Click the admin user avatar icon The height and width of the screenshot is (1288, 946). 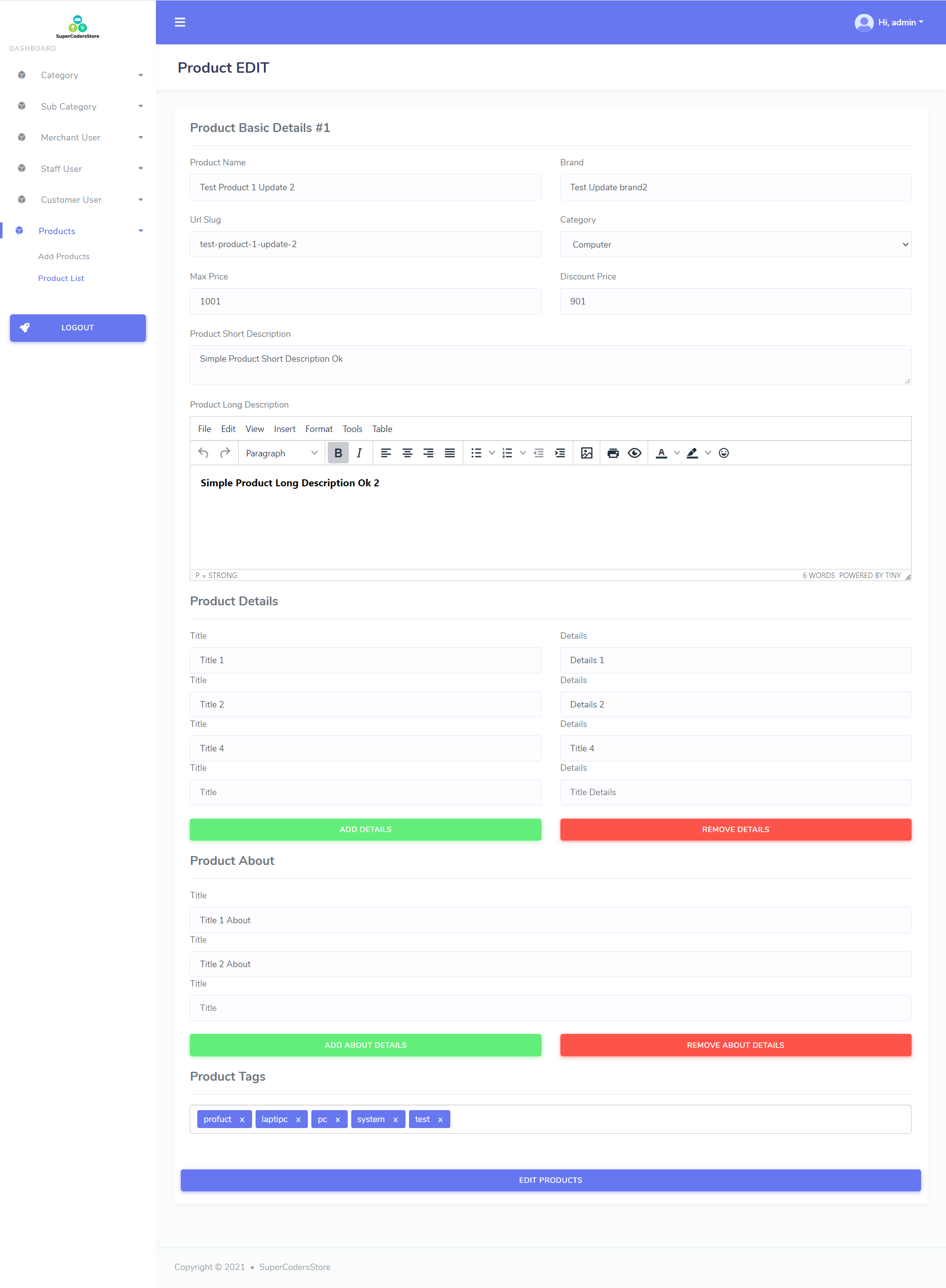coord(863,22)
